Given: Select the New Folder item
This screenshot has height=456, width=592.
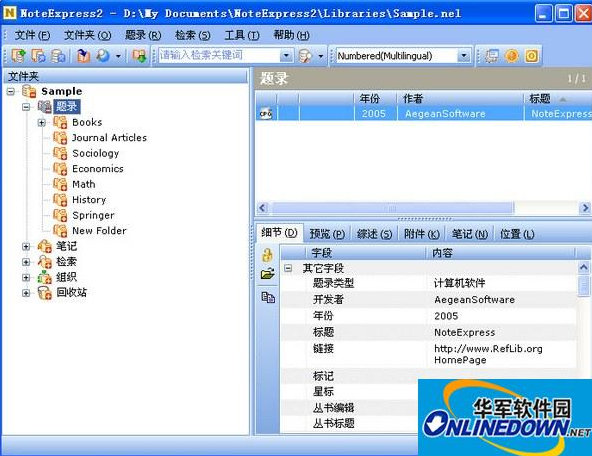Looking at the screenshot, I should pos(99,231).
